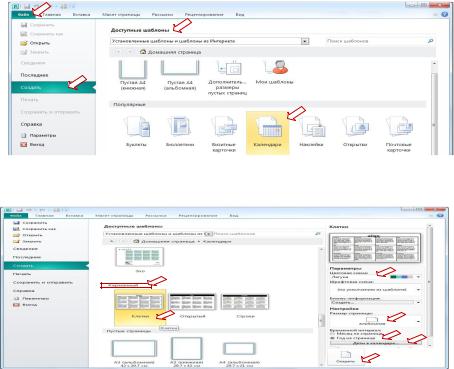Viewport: 454px width, 369px height.
Task: Select Создать in upper window backstage menu
Action: click(53, 87)
